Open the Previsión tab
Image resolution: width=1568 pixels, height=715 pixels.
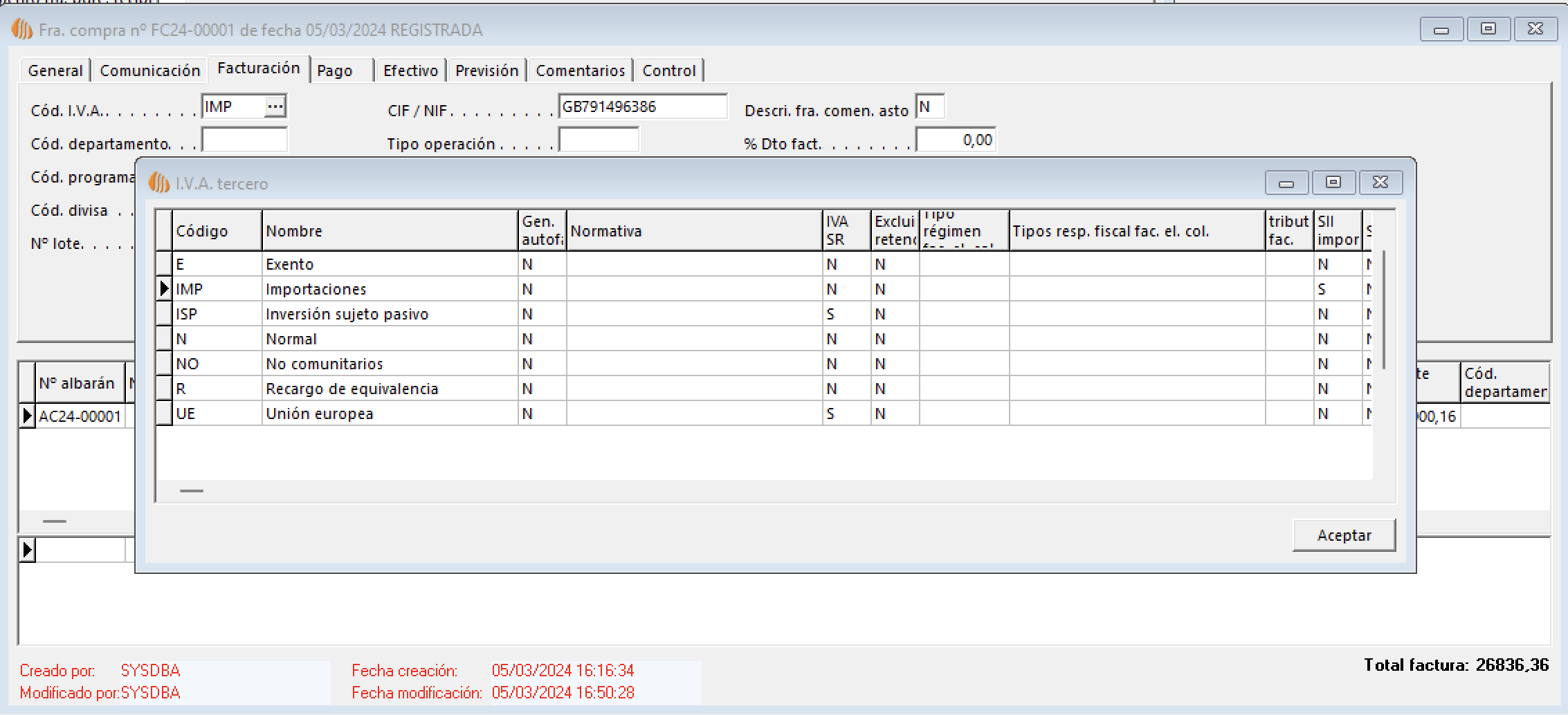coord(486,71)
